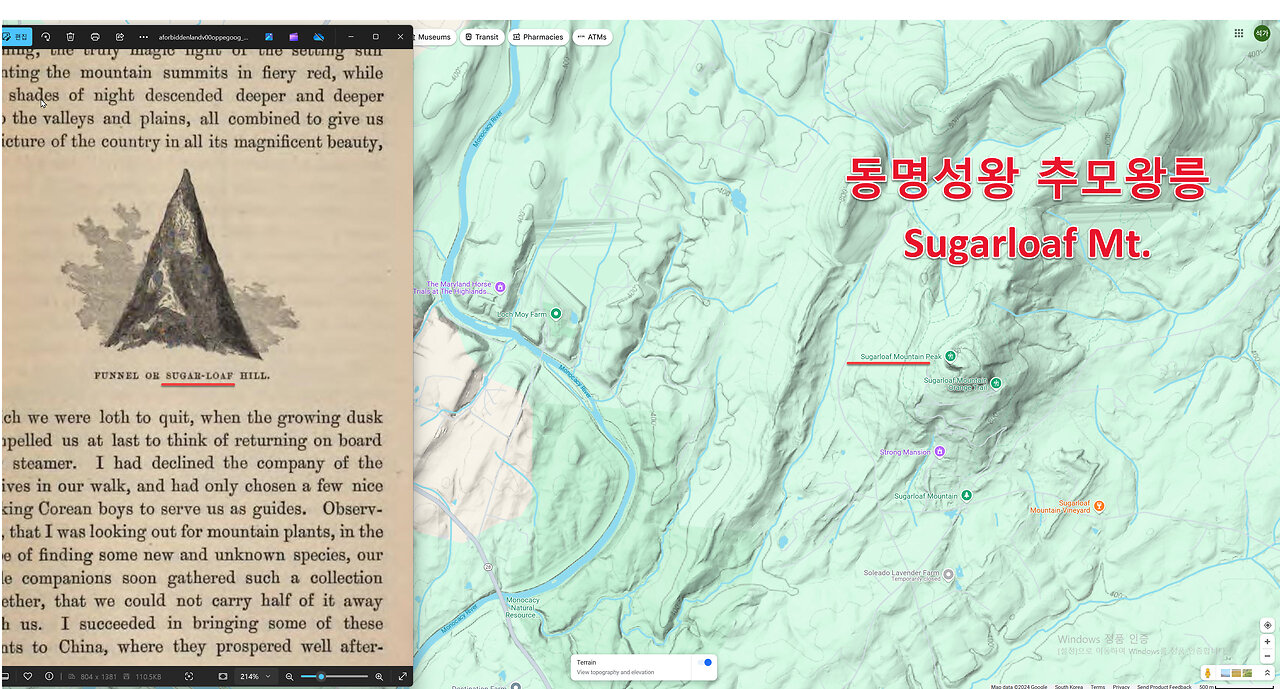
Task: Zoom in photo with plus magnifier
Action: click(379, 677)
